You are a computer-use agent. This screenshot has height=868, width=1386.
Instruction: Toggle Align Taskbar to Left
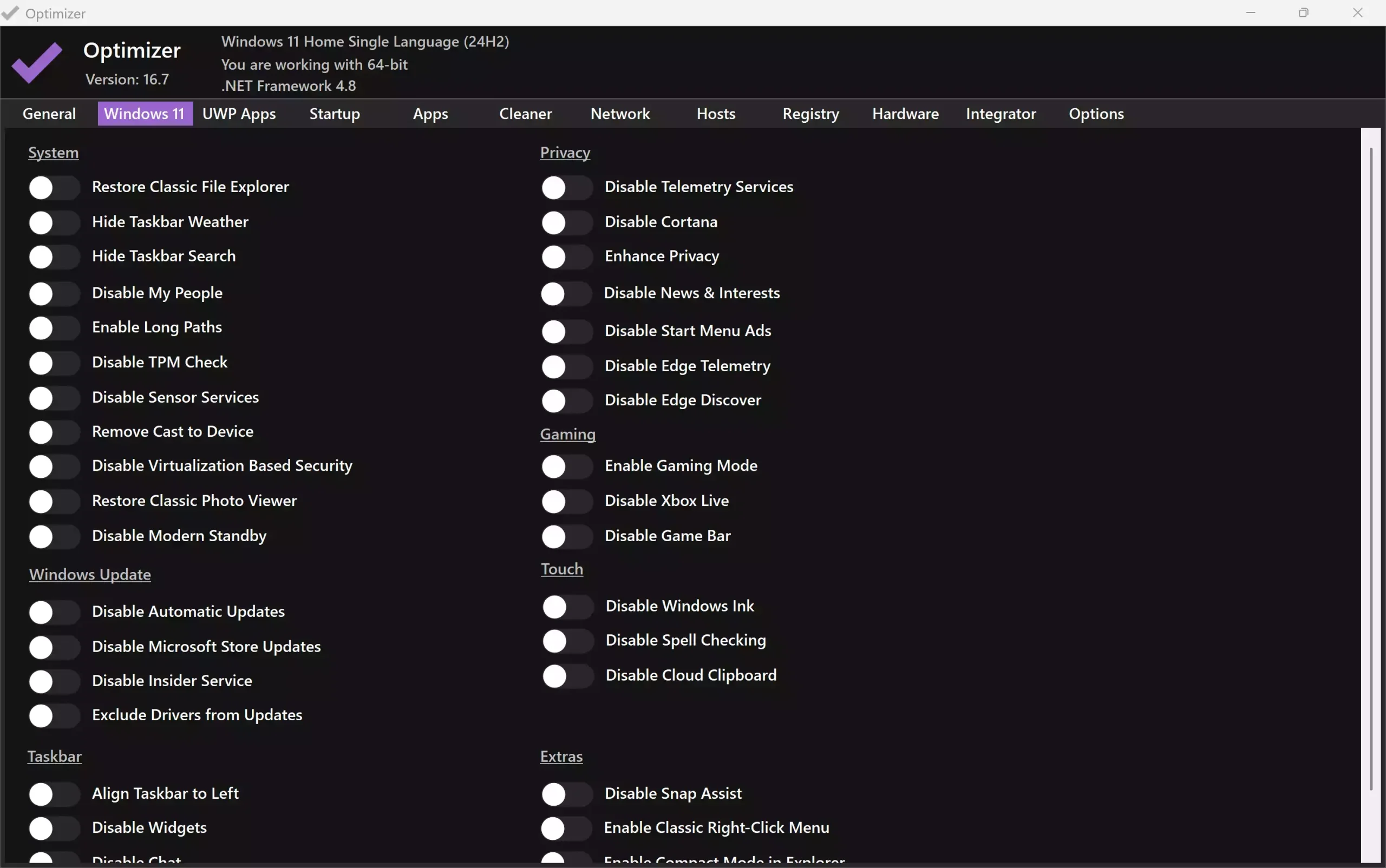click(54, 793)
